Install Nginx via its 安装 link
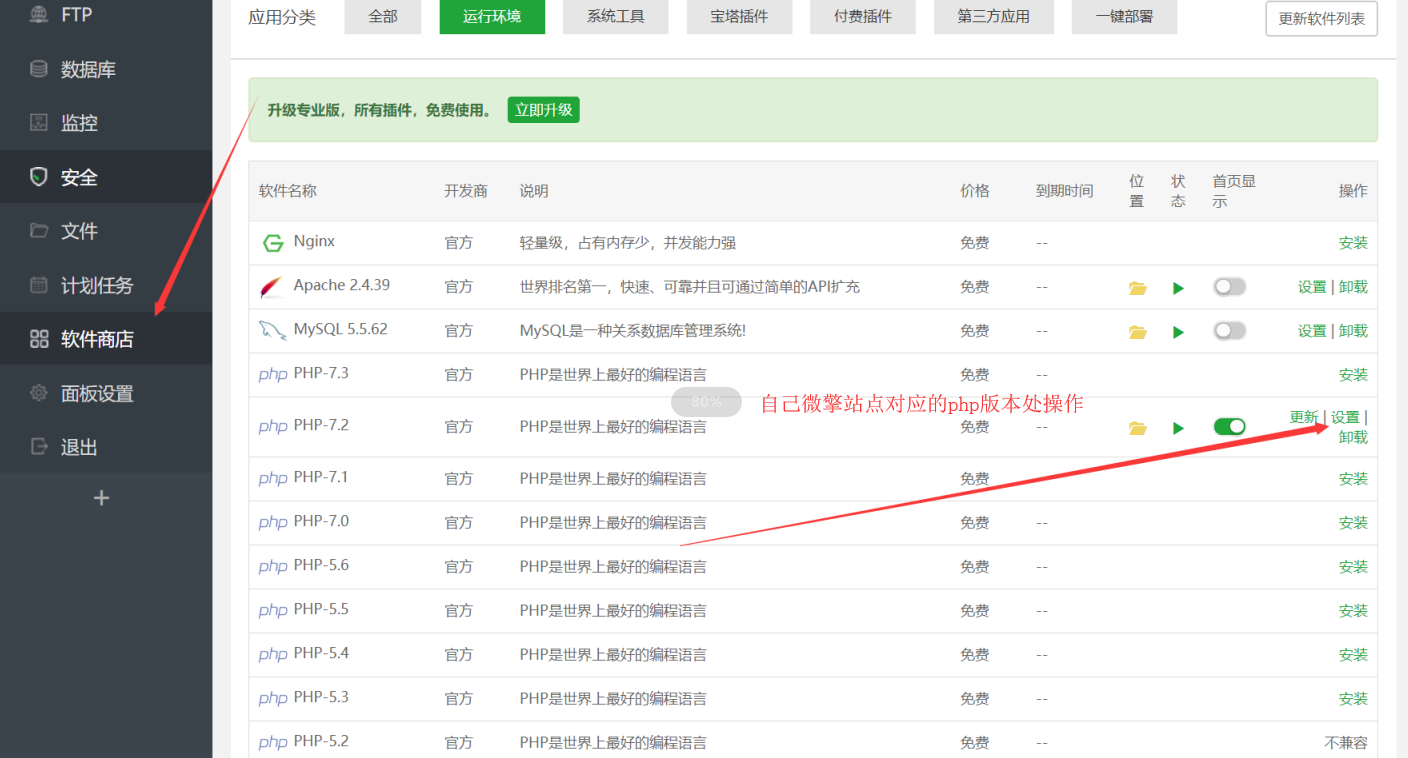The width and height of the screenshot is (1408, 758). pyautogui.click(x=1353, y=243)
